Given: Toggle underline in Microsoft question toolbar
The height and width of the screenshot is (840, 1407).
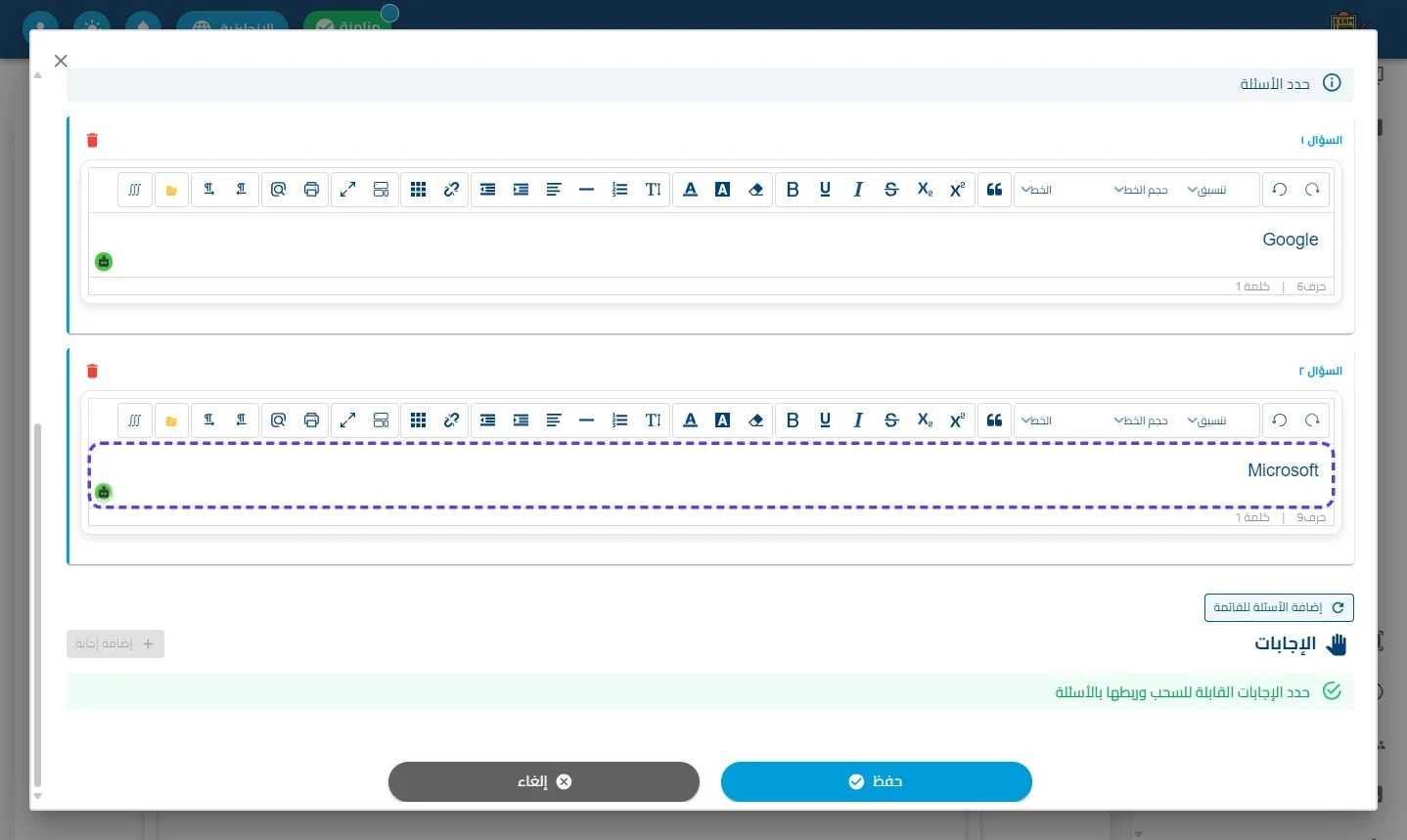Looking at the screenshot, I should (826, 420).
